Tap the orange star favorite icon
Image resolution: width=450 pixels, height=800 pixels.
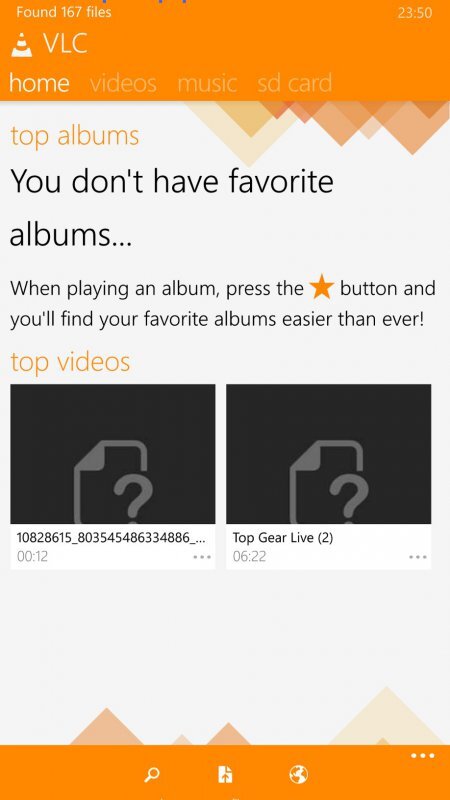click(322, 287)
